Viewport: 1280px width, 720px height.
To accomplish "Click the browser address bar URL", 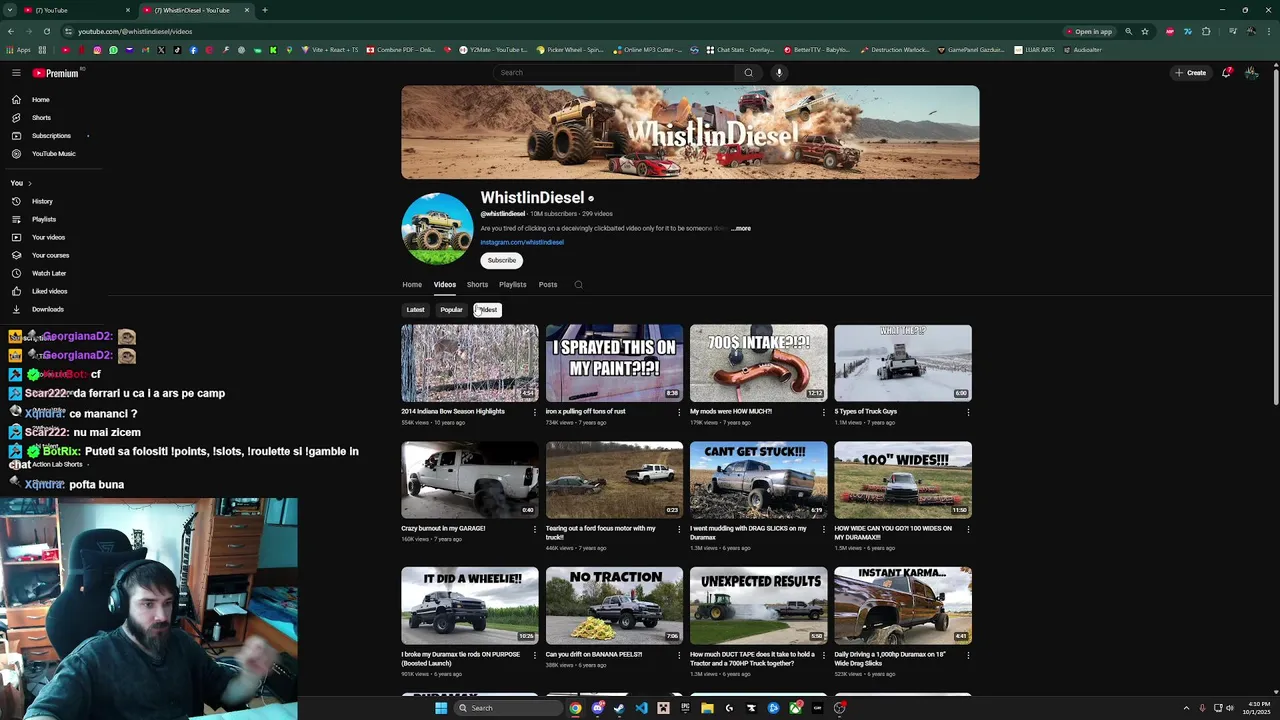I will pos(135,31).
